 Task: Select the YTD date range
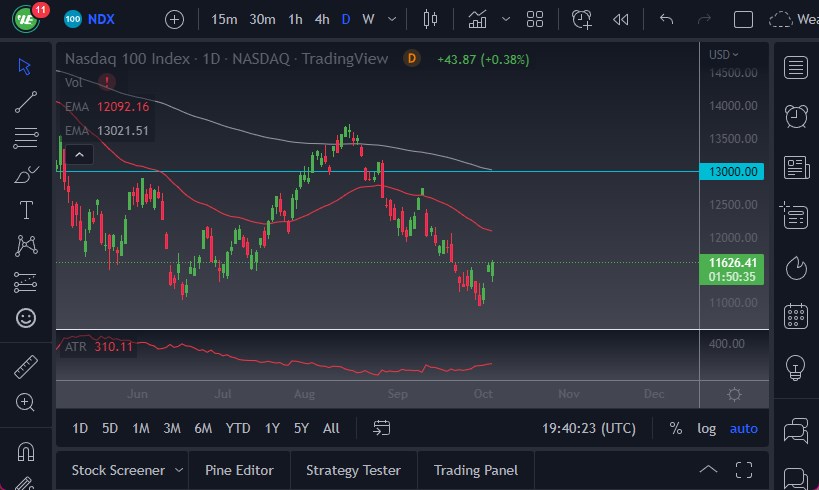(x=237, y=428)
